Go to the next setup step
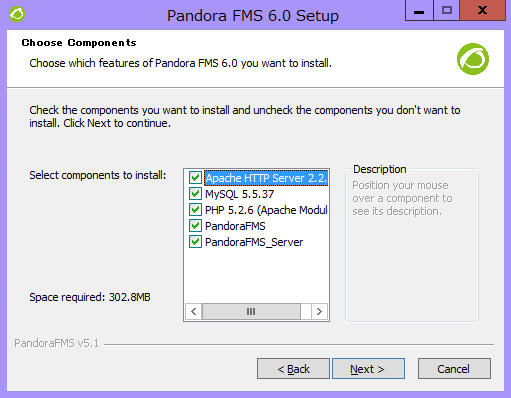511x398 pixels. (368, 369)
